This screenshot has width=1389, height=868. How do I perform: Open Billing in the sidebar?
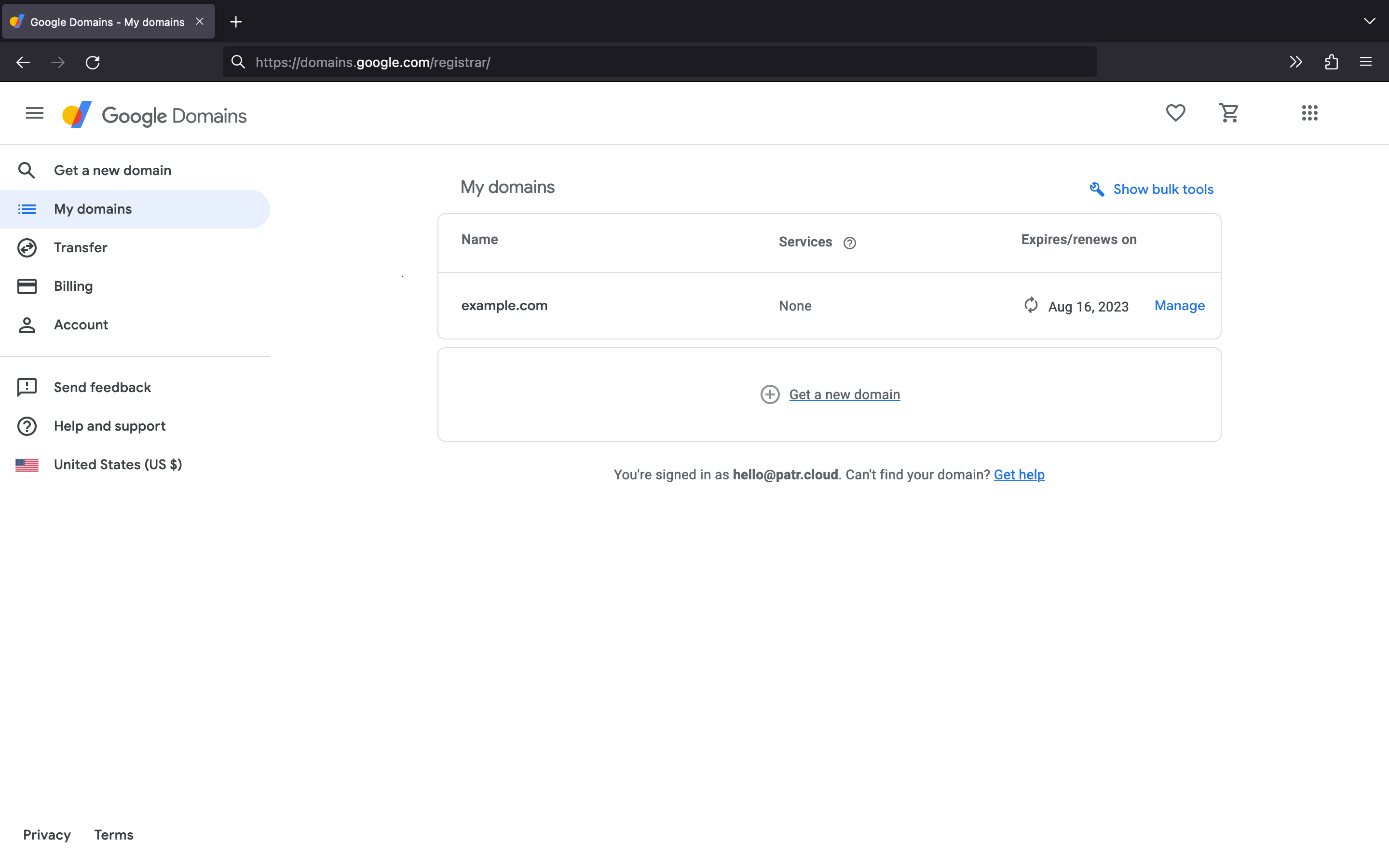point(135,286)
